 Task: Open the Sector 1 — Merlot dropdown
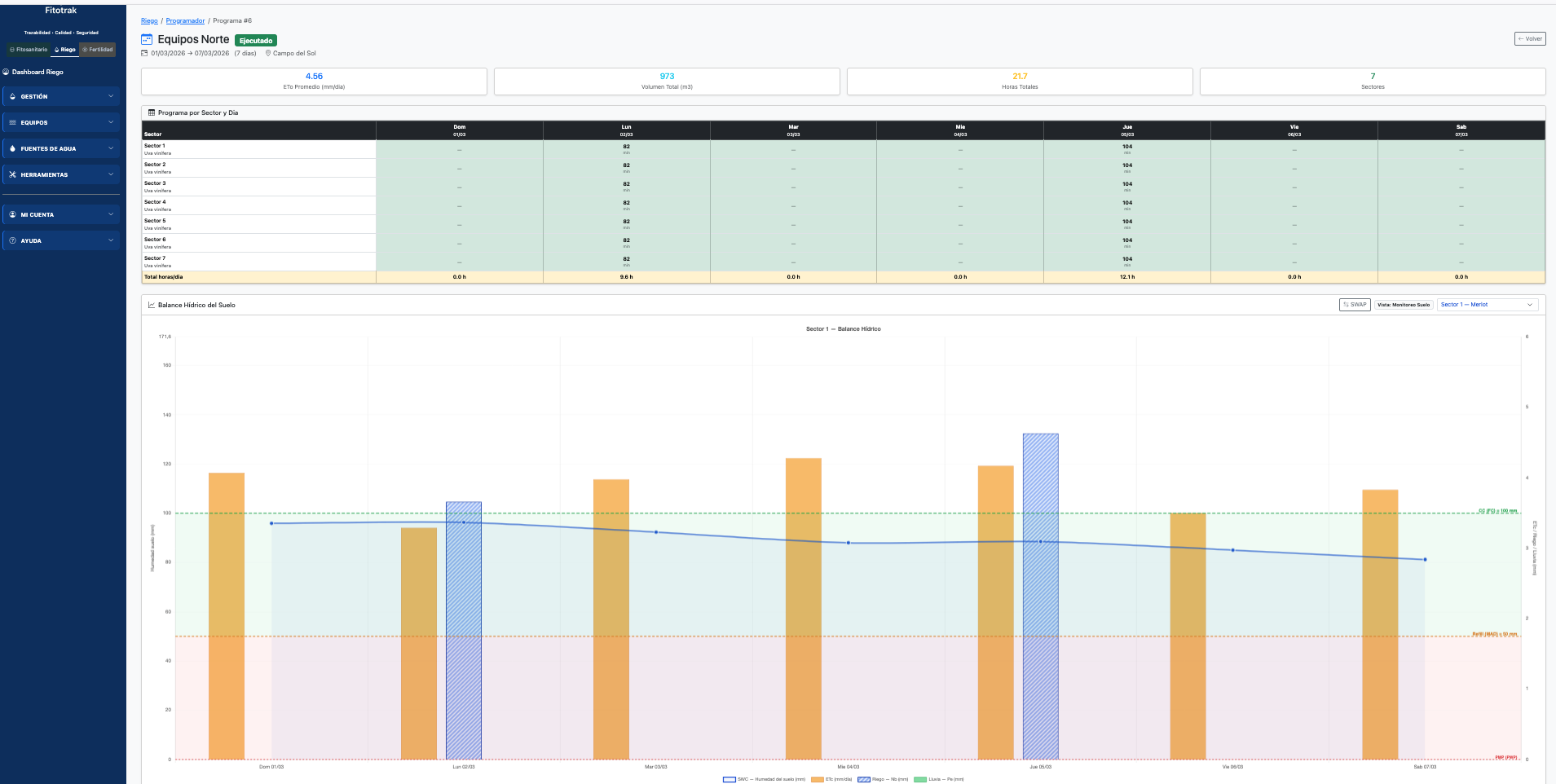[1487, 305]
